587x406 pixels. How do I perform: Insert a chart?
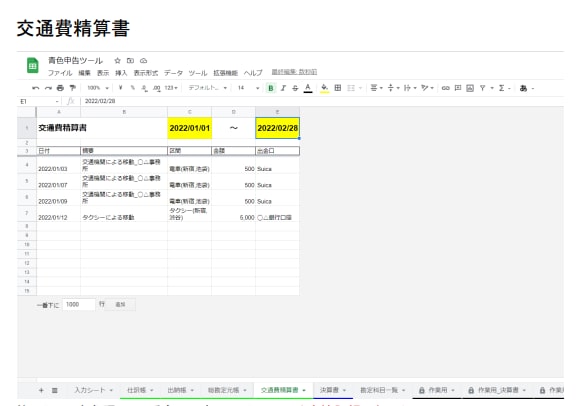470,88
